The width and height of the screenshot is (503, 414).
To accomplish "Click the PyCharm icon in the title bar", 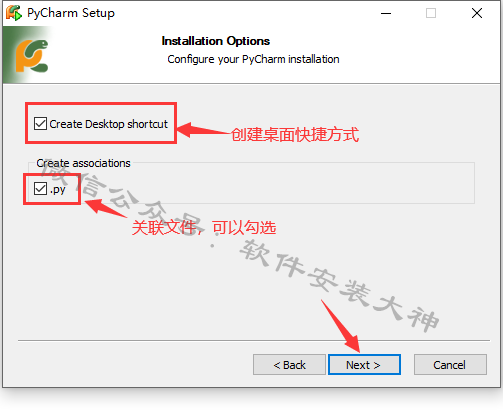I will tap(14, 13).
